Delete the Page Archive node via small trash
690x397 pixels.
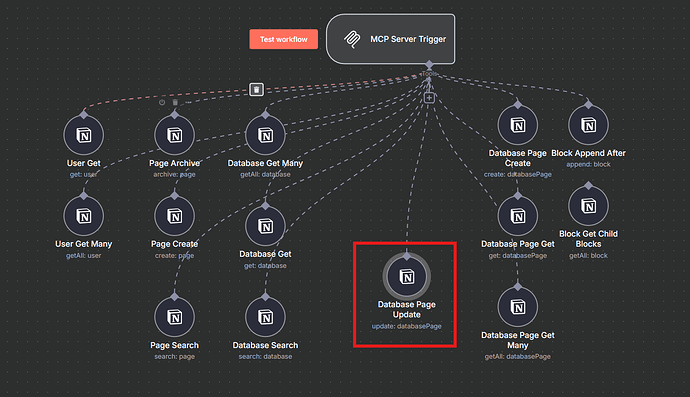[x=175, y=102]
